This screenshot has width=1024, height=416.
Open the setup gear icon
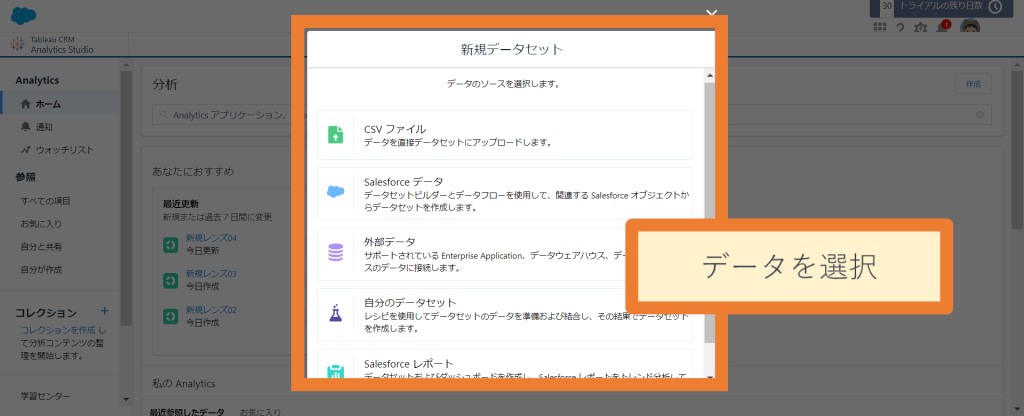920,27
